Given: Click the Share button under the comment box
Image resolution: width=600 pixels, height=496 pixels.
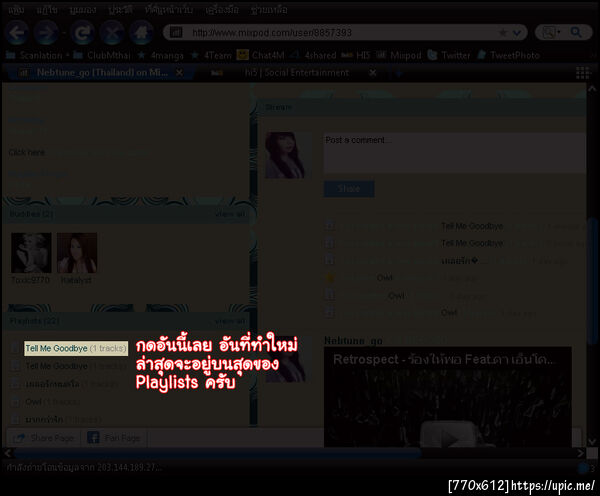Looking at the screenshot, I should 349,189.
